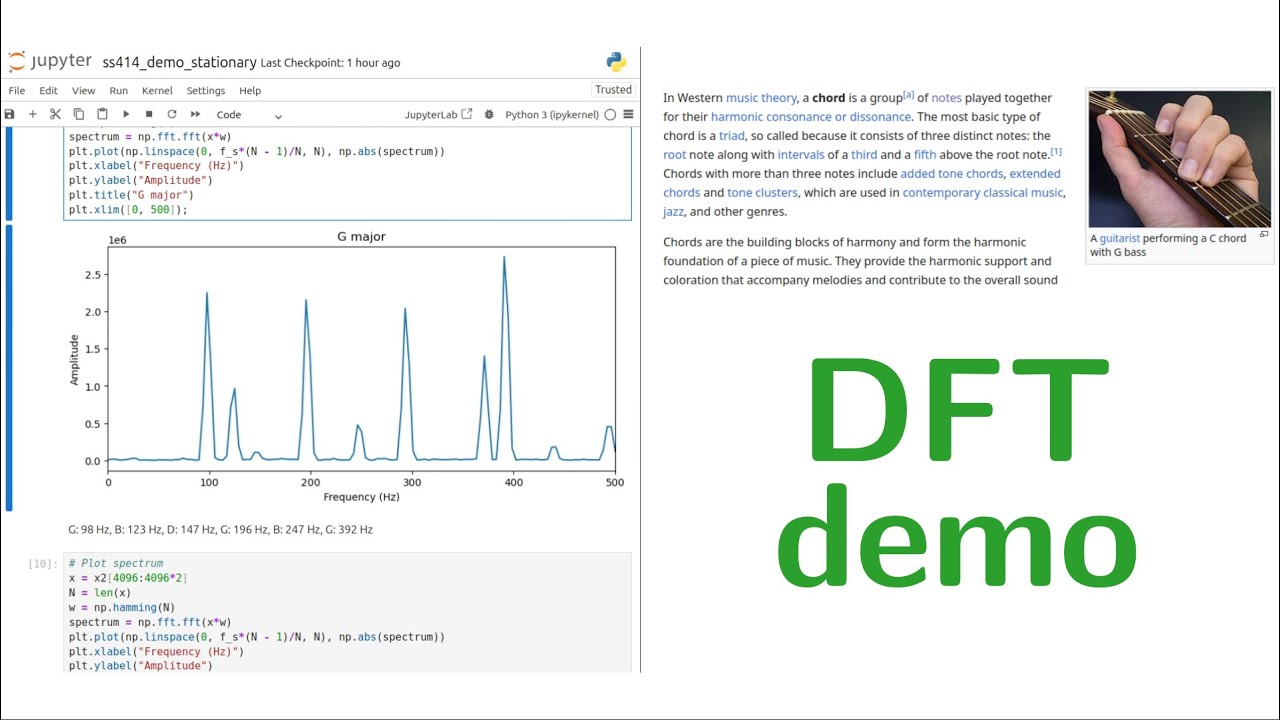1280x720 pixels.
Task: Open the 'tone clusters' link
Action: click(762, 193)
